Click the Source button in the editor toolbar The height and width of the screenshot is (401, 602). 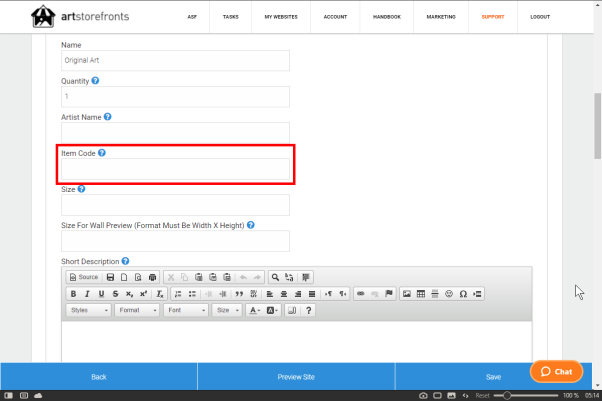(x=83, y=277)
